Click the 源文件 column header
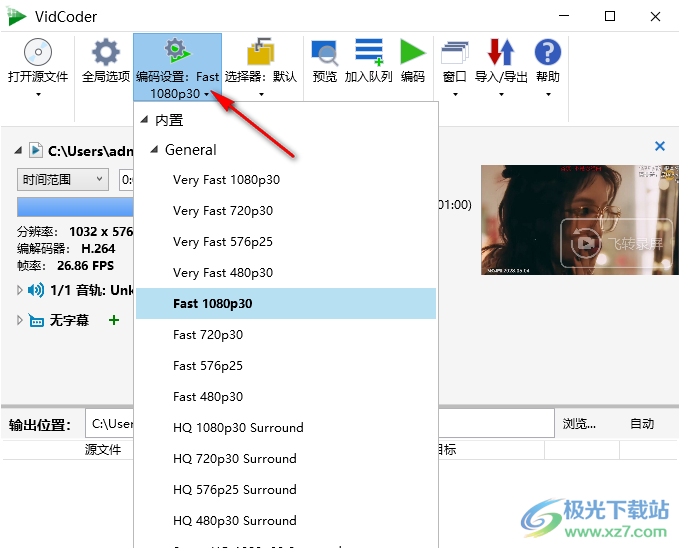The width and height of the screenshot is (680, 548). [x=103, y=450]
